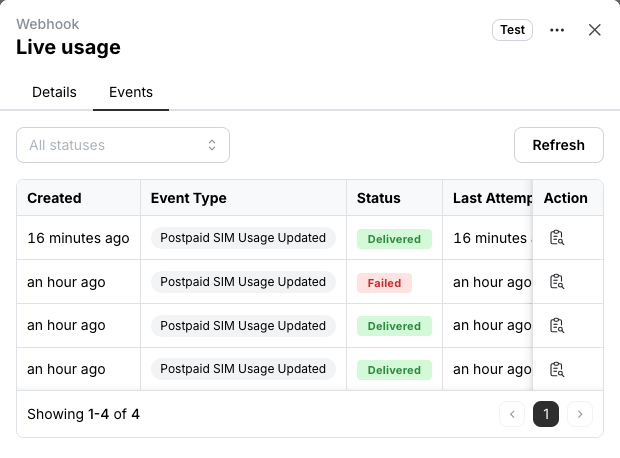Close the Live usage webhook panel
Screen dimensions: 620x458
(x=594, y=30)
